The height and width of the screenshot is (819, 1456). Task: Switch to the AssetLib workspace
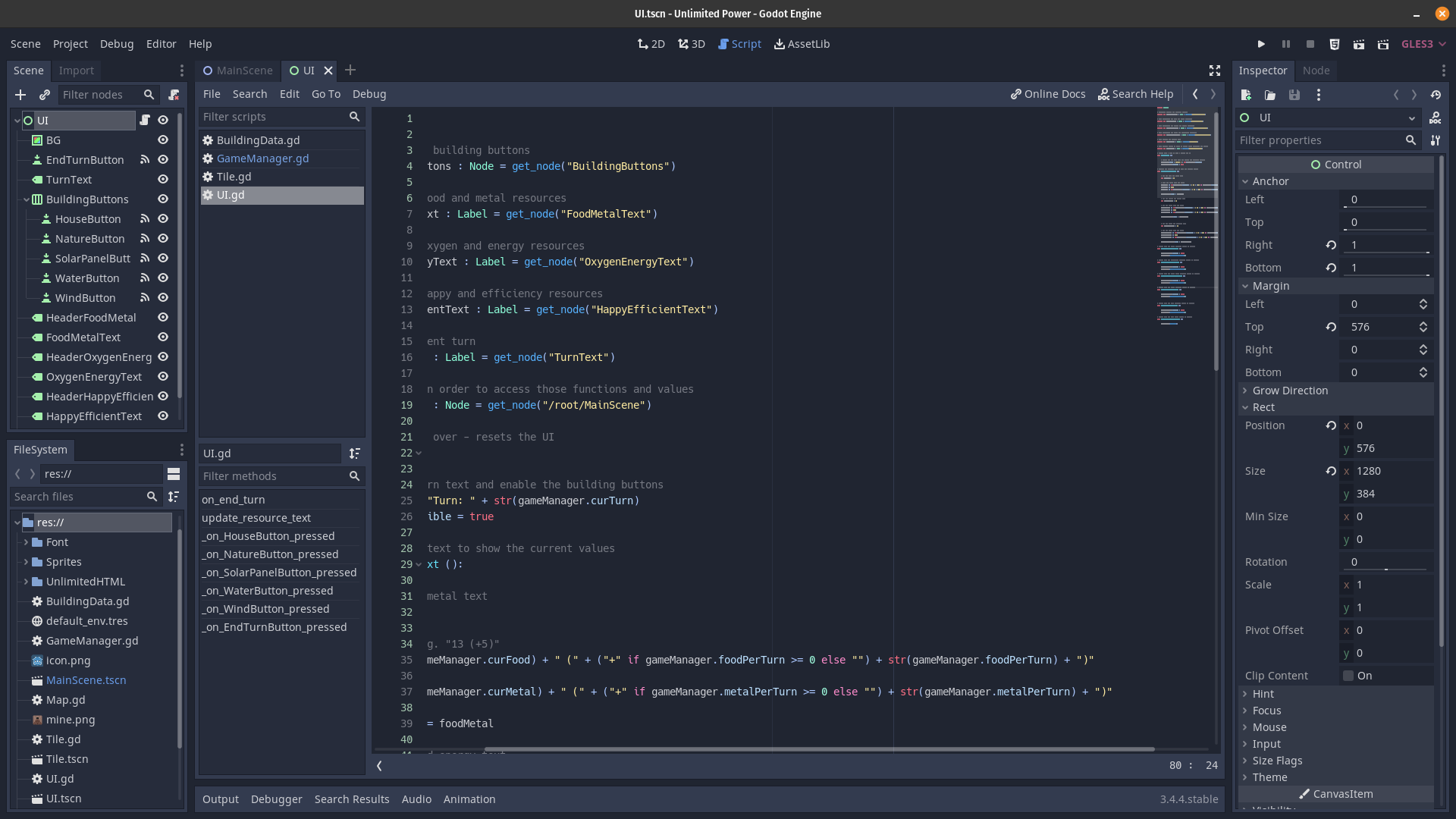[802, 44]
